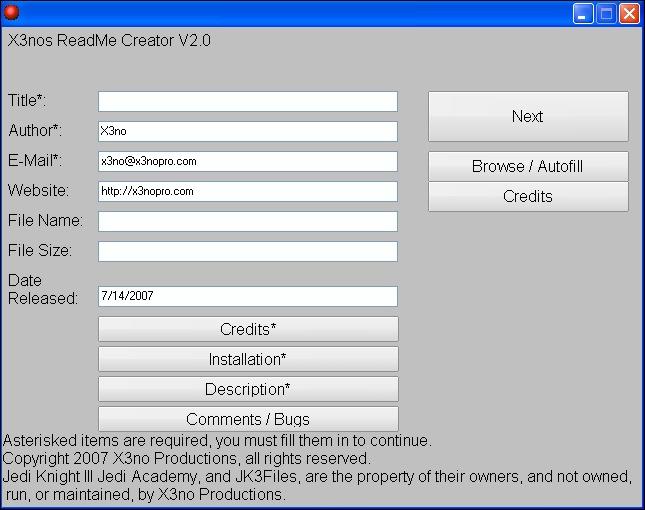Open the Description* section
645x510 pixels.
pos(248,389)
